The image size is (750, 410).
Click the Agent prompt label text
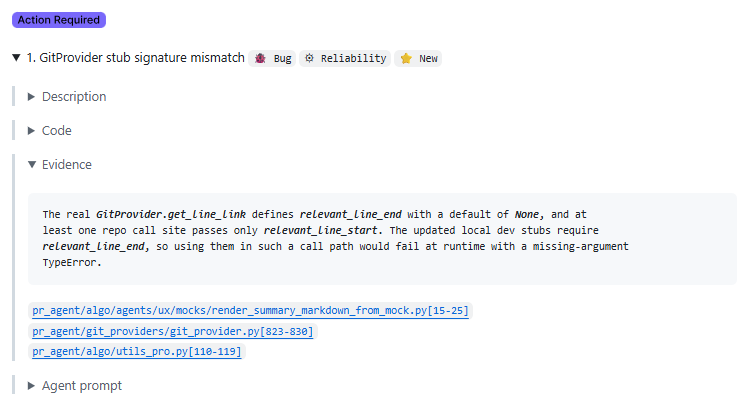coord(81,385)
